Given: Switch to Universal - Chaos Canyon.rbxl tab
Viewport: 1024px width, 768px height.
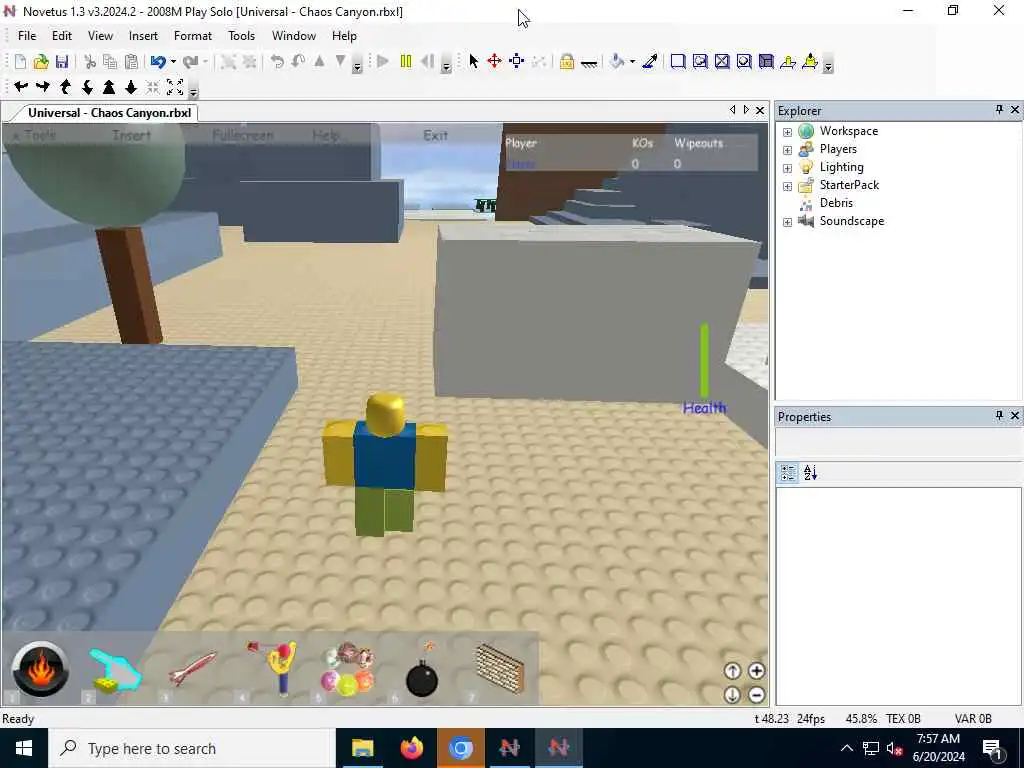Looking at the screenshot, I should (109, 113).
